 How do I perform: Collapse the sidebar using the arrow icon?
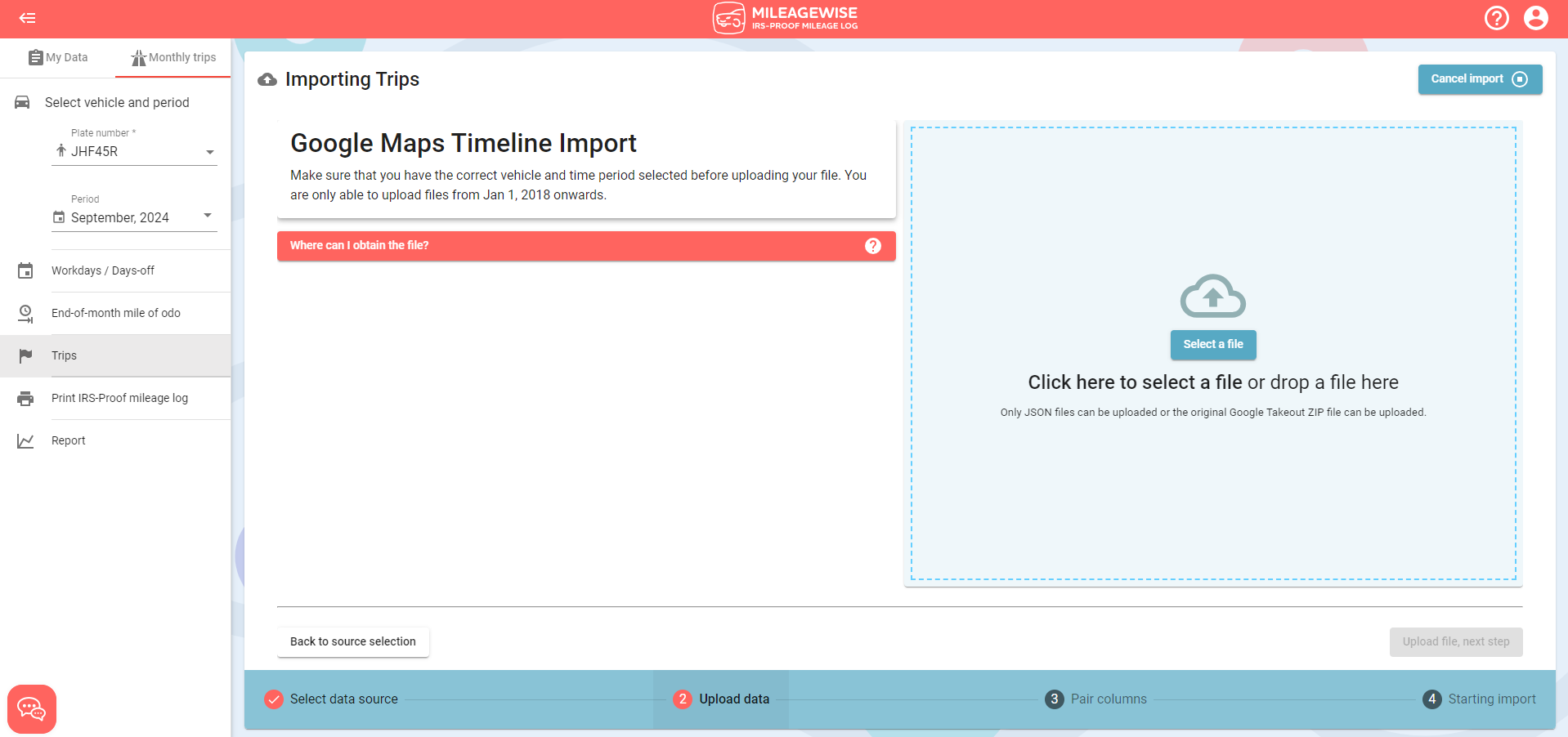[x=27, y=18]
